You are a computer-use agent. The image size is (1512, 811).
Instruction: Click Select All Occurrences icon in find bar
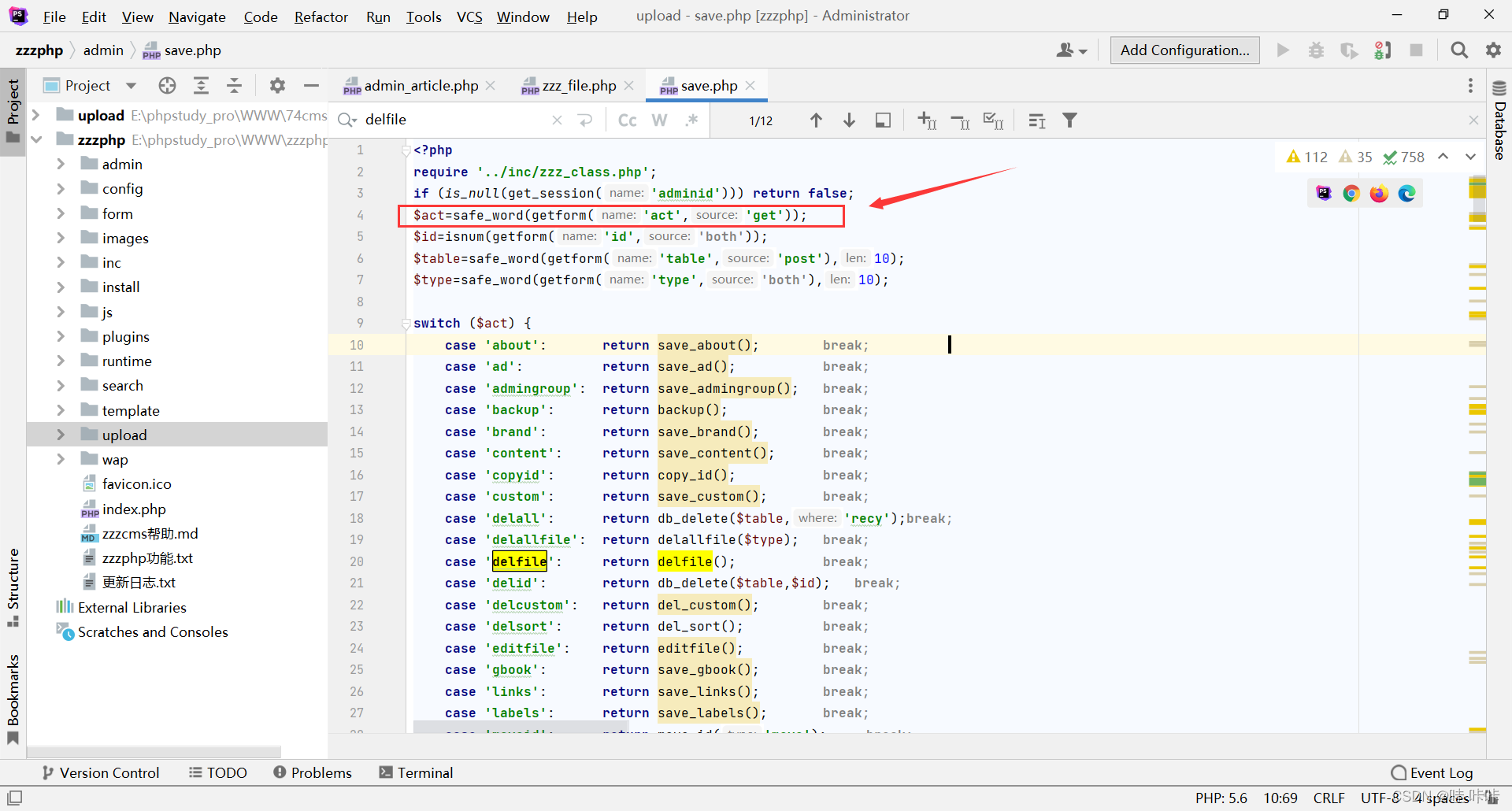coord(994,120)
